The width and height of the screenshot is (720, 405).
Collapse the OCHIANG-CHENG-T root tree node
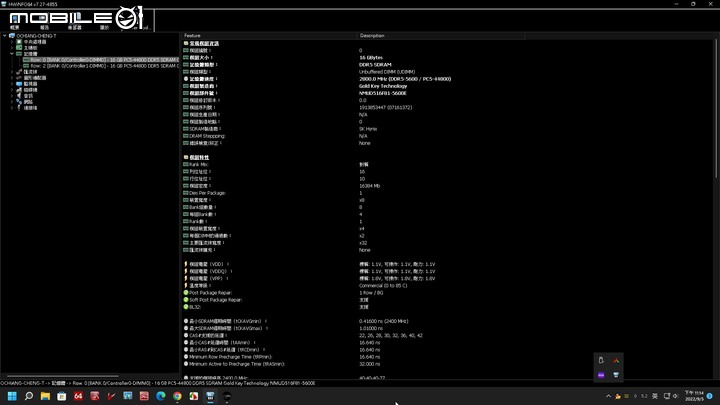[5, 36]
